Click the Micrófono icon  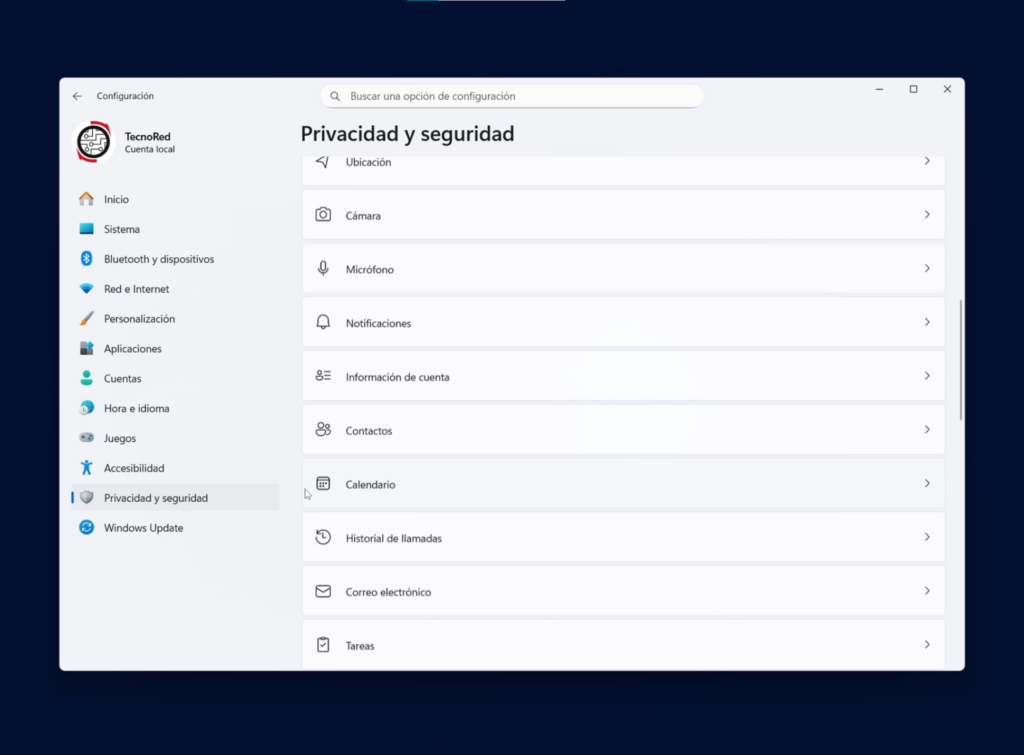323,268
